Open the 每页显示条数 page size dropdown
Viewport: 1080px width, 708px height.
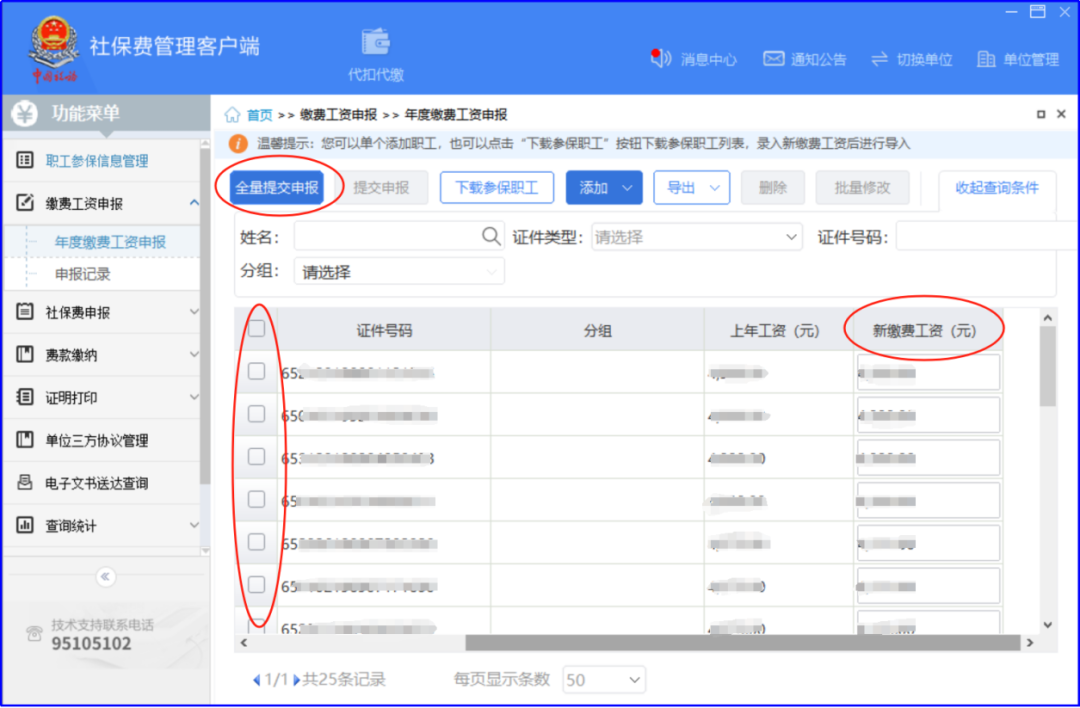604,680
